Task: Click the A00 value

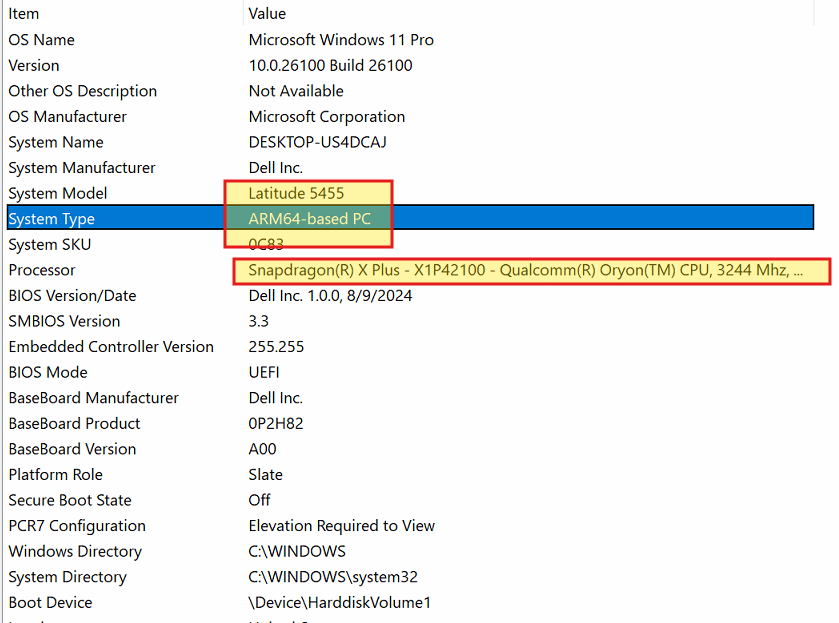Action: click(262, 449)
